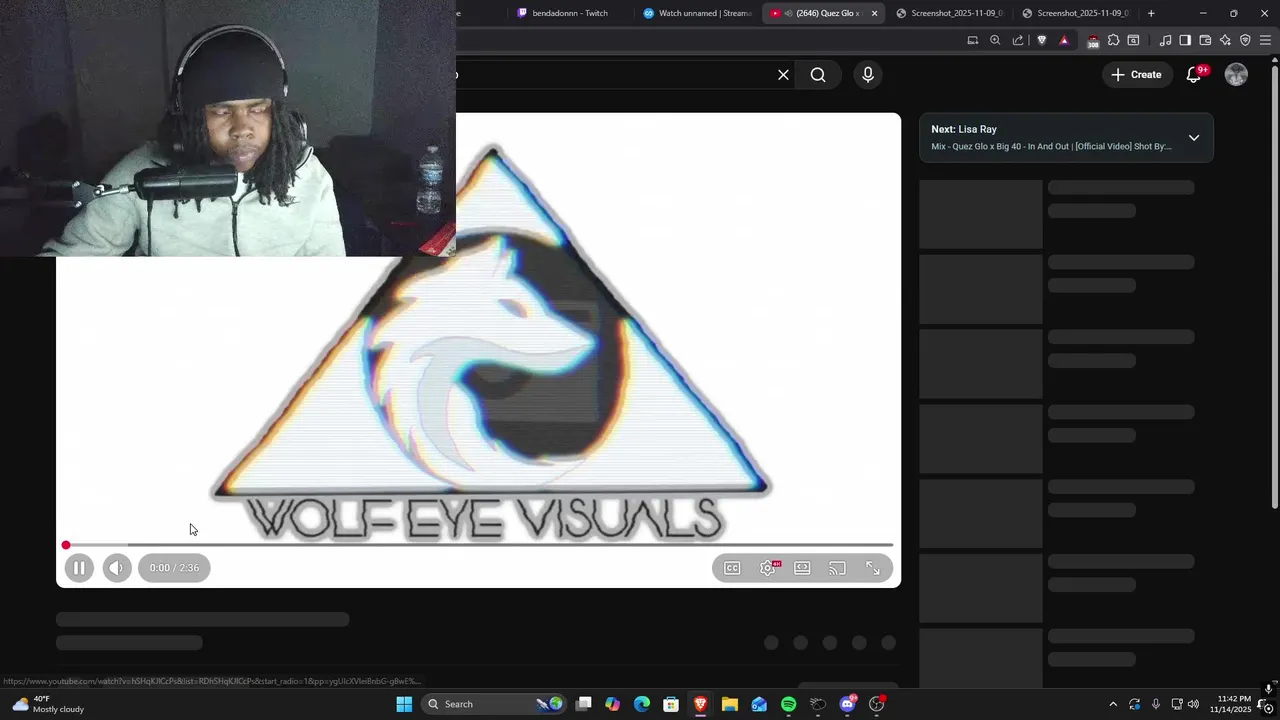Clear the YouTube search box with X
The width and height of the screenshot is (1280, 720).
click(783, 75)
